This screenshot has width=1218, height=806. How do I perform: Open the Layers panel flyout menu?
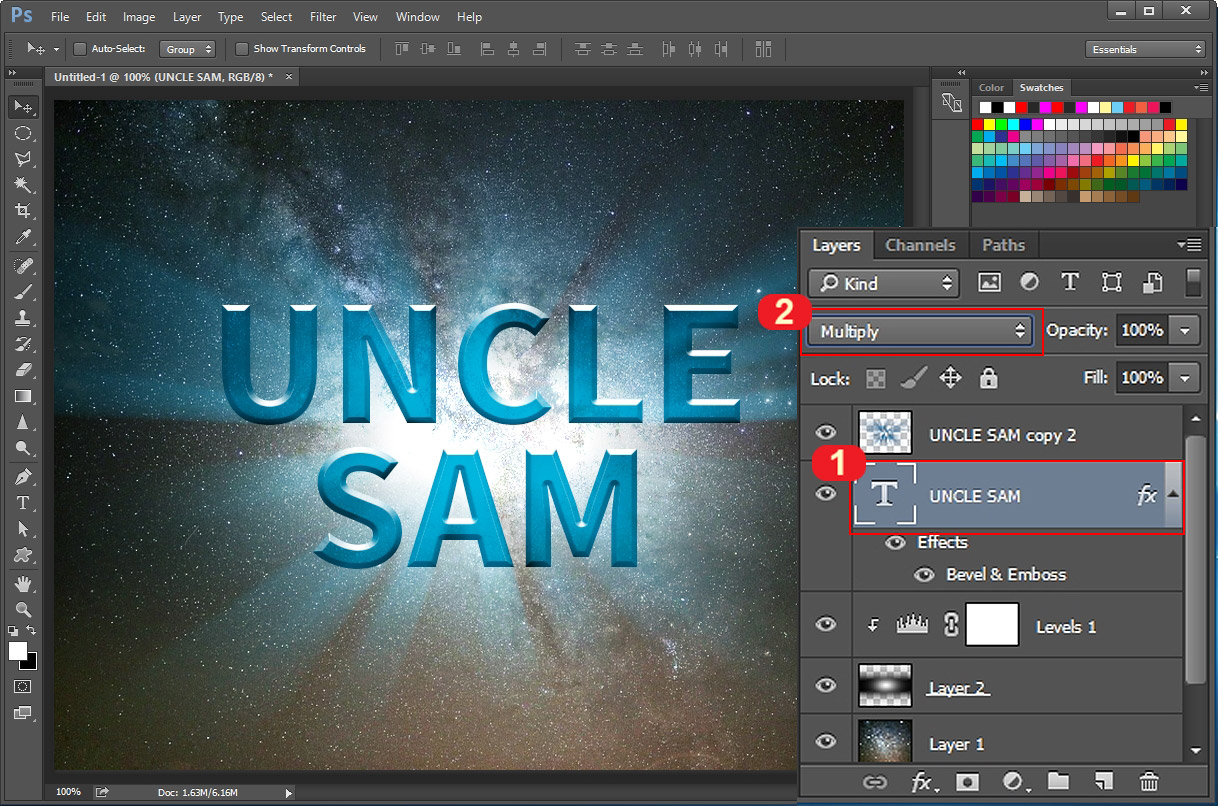pos(1189,245)
